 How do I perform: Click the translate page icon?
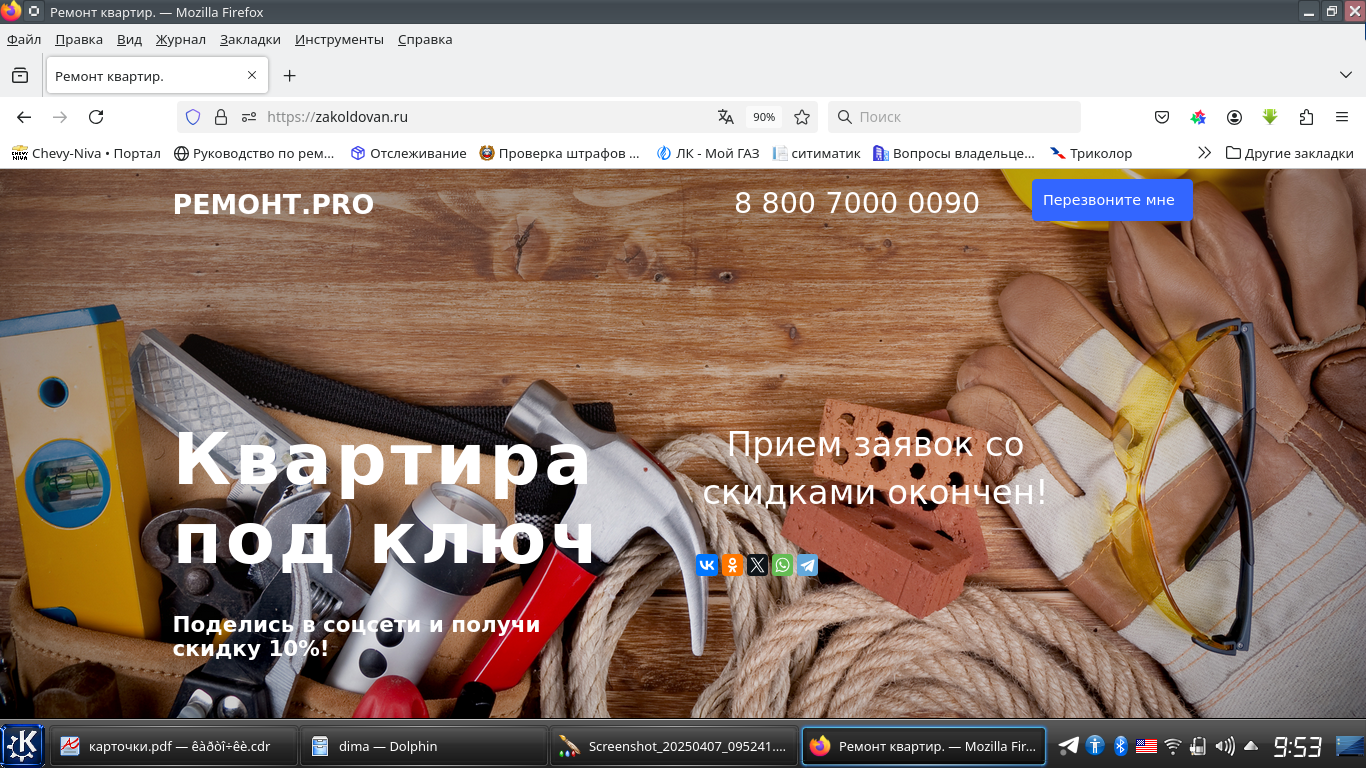click(x=726, y=117)
